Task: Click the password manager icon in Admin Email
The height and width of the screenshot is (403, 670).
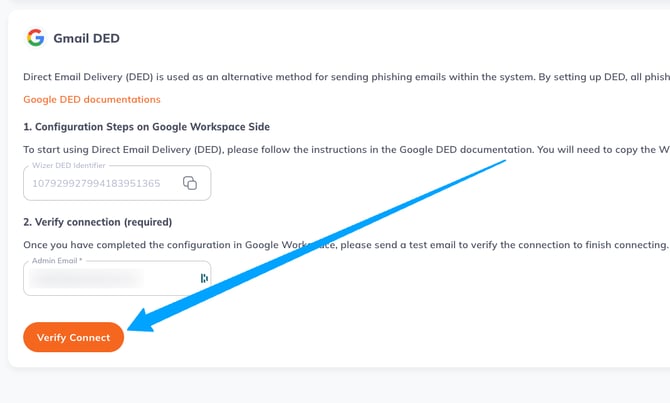Action: [204, 278]
